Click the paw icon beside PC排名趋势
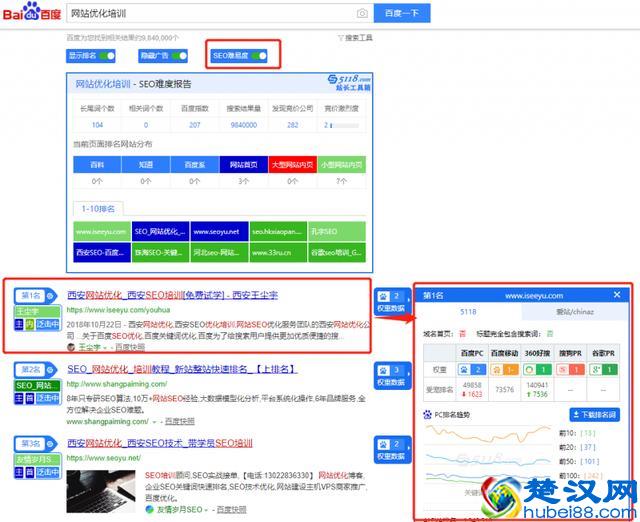The width and height of the screenshot is (640, 522). pos(427,415)
